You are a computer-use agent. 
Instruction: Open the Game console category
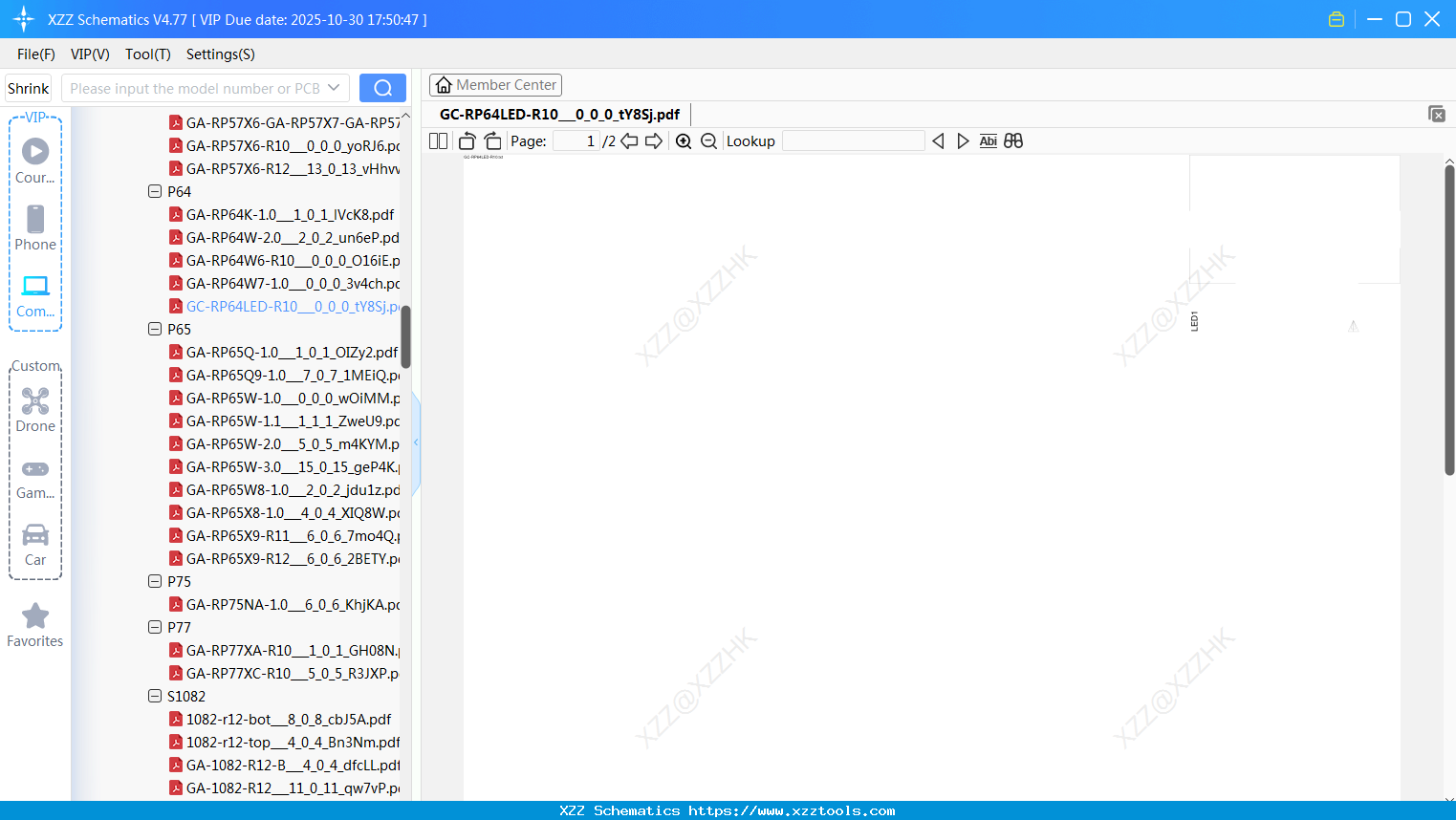click(35, 478)
